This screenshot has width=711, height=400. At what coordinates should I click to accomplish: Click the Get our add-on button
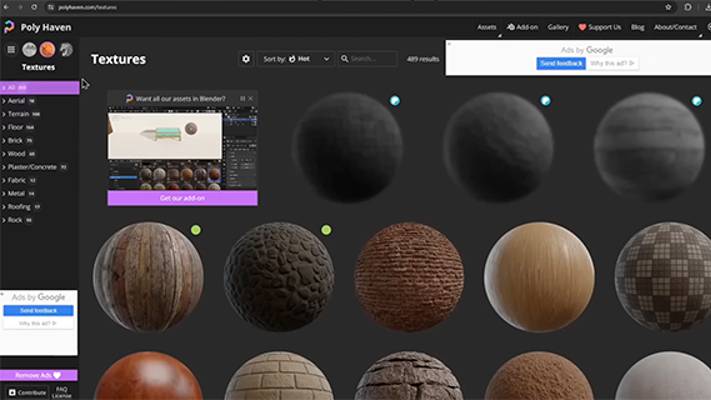click(x=182, y=198)
